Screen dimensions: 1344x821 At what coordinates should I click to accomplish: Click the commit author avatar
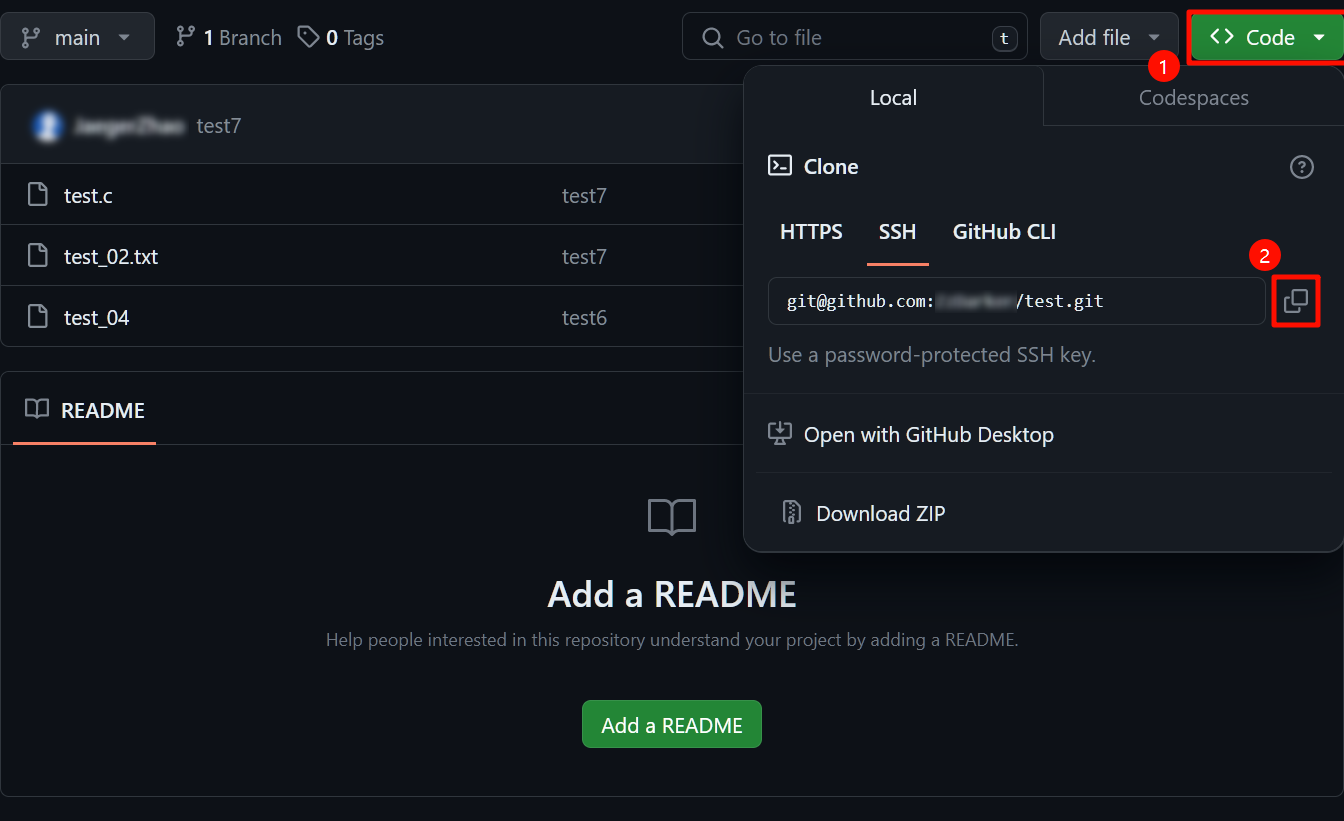46,126
